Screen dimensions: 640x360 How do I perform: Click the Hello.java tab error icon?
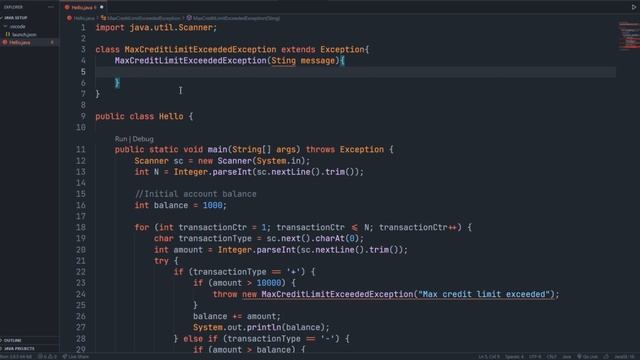(x=67, y=7)
